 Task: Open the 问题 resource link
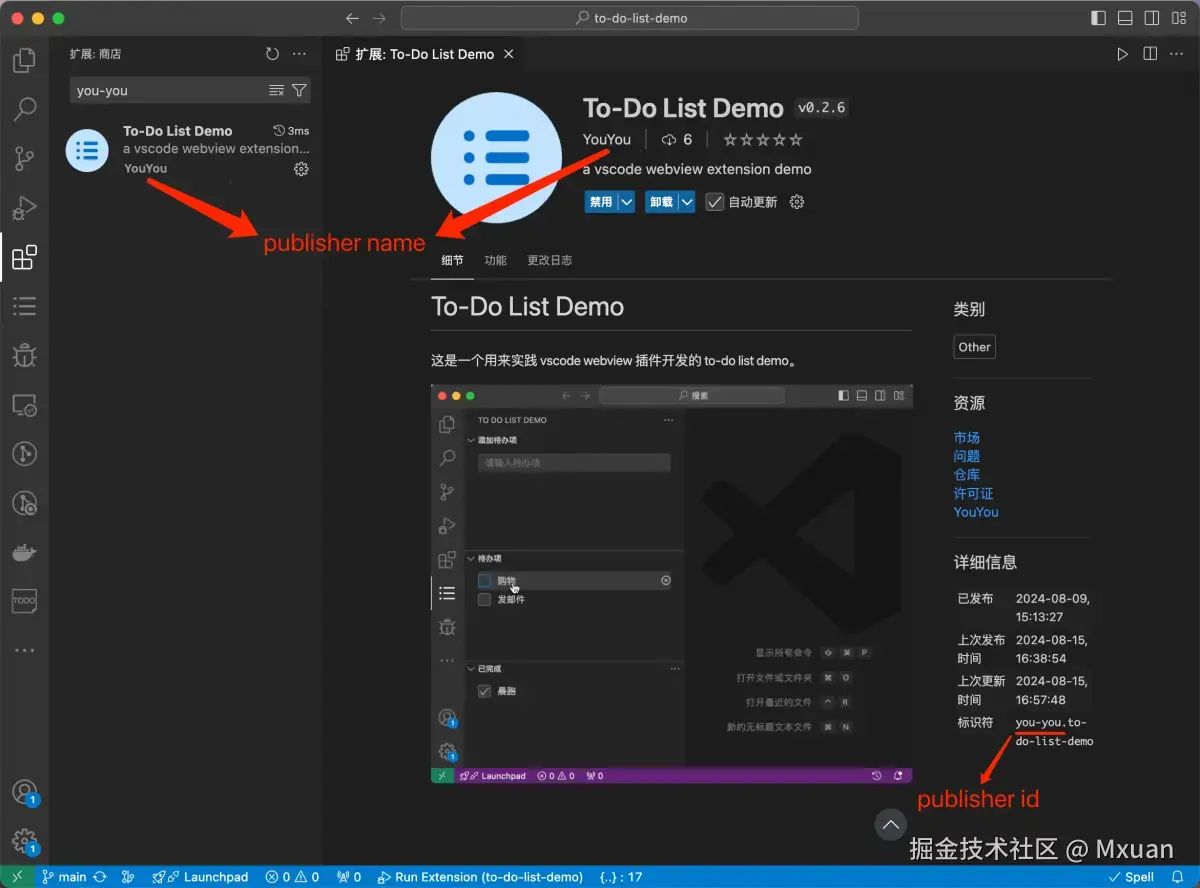(967, 456)
